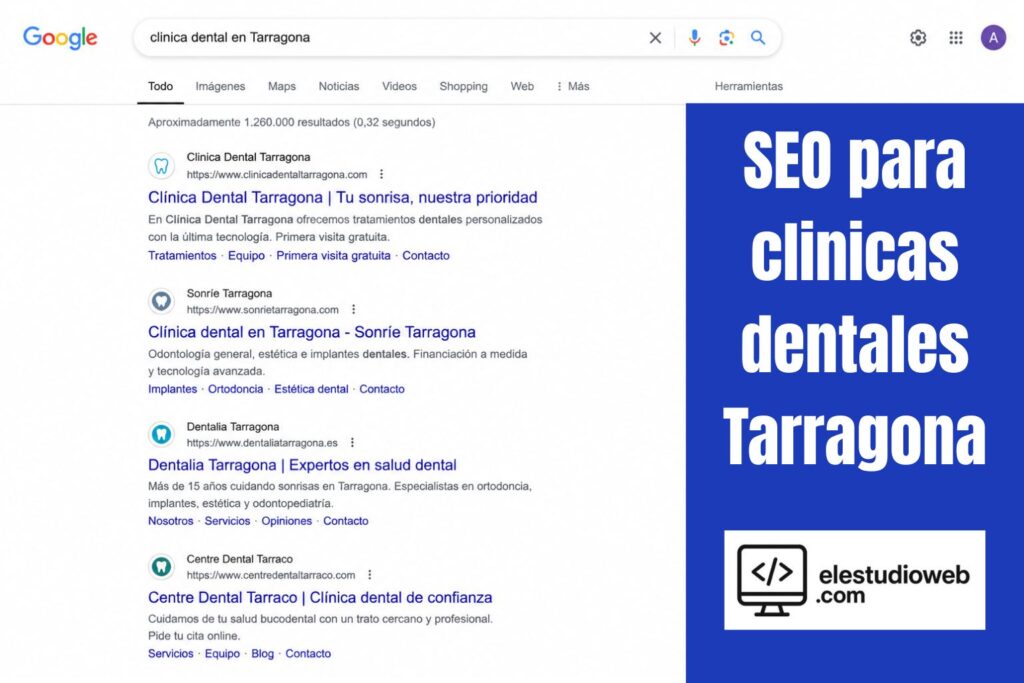Viewport: 1024px width, 683px height.
Task: Click the Clinica Dental Tarragona tooth favicon
Action: coord(161,166)
